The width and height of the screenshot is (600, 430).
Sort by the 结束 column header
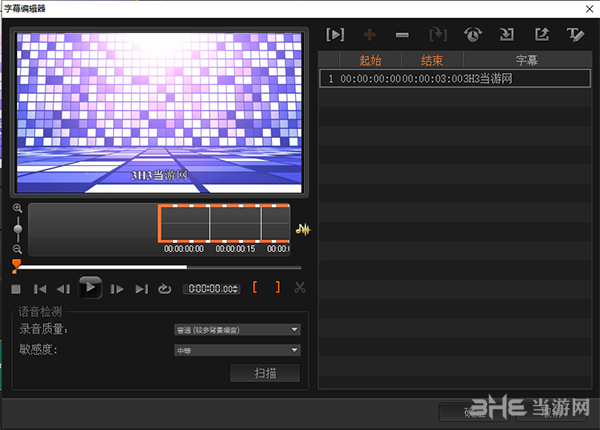pos(432,60)
